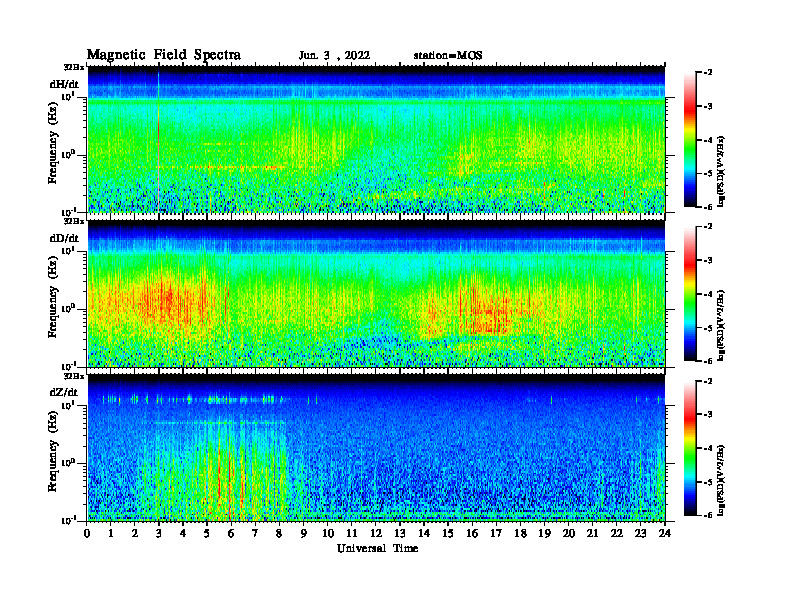Click hour "6" on the time axis
The width and height of the screenshot is (792, 612).
point(231,533)
